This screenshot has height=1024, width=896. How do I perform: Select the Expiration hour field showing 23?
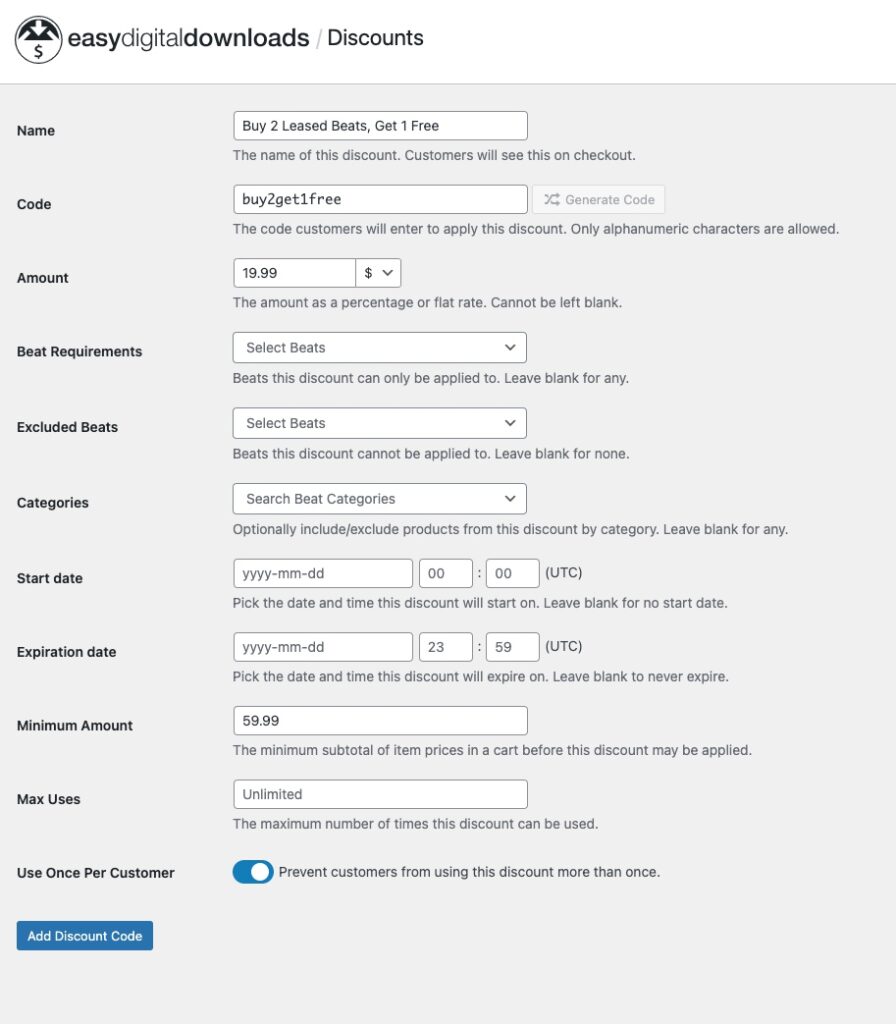pos(446,647)
